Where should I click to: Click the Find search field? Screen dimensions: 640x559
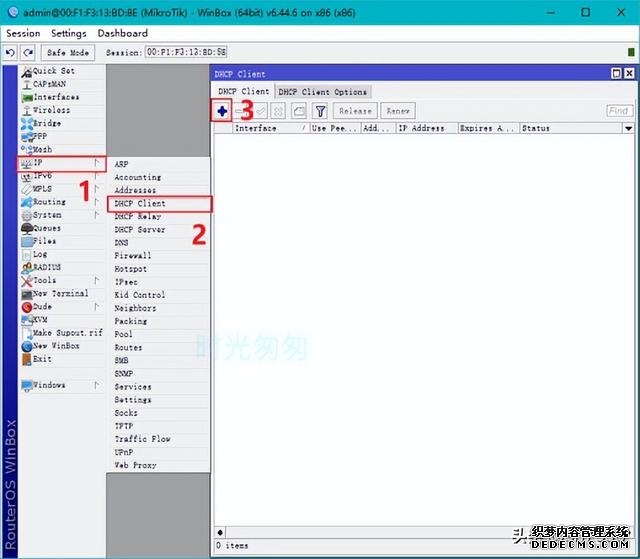(620, 111)
